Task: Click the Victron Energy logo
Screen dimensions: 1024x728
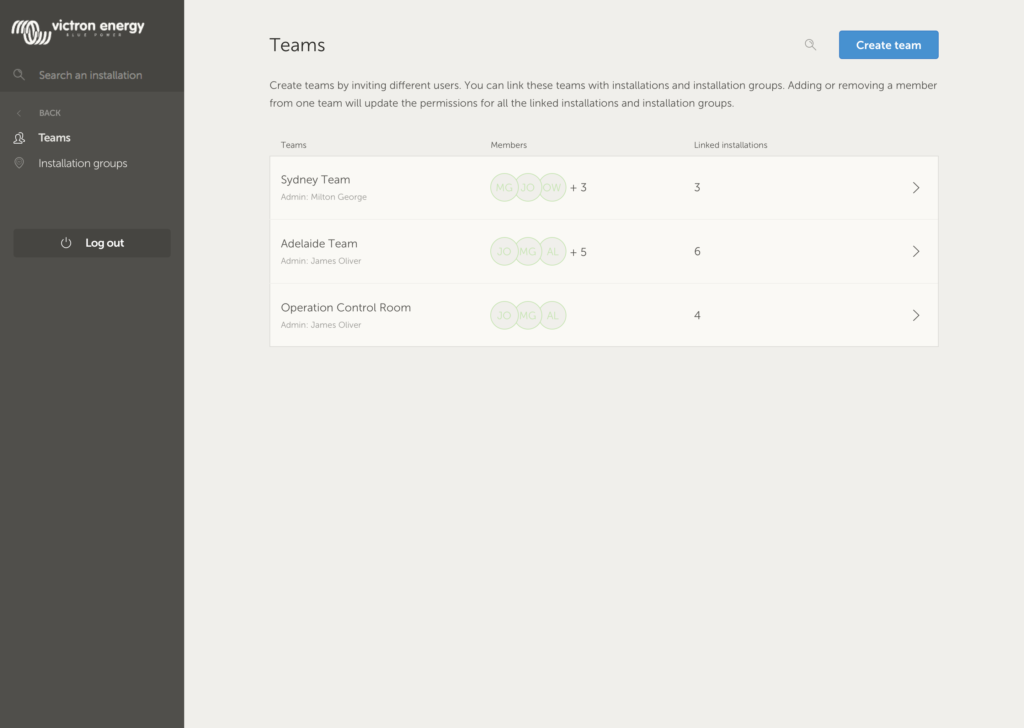Action: [x=78, y=29]
